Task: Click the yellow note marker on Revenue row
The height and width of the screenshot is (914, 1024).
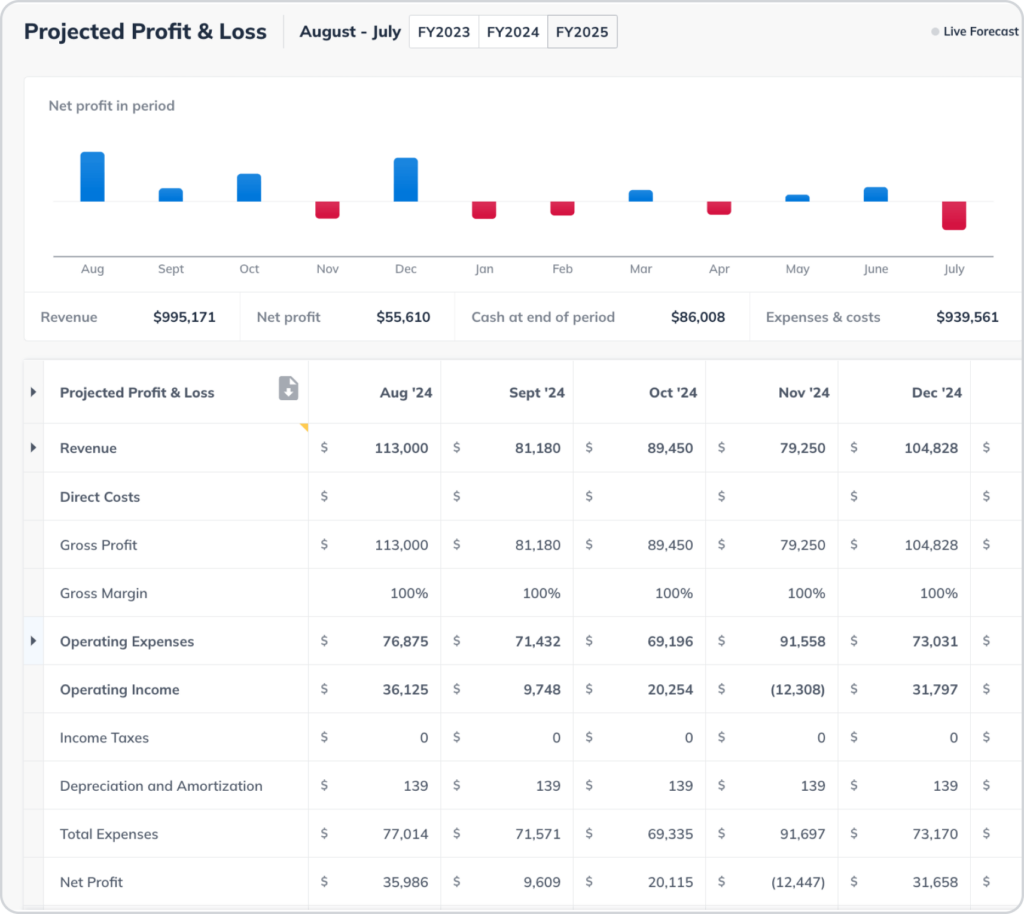Action: pyautogui.click(x=303, y=427)
